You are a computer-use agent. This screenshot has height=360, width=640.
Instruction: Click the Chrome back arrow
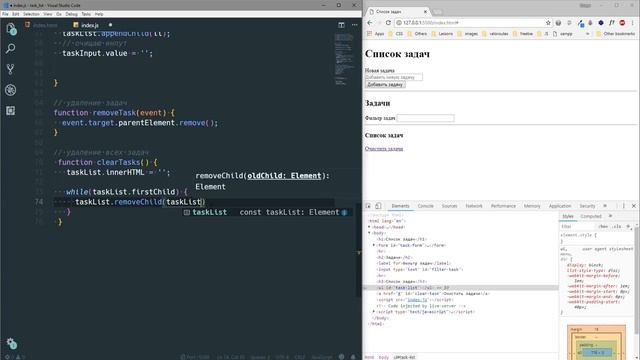click(369, 23)
